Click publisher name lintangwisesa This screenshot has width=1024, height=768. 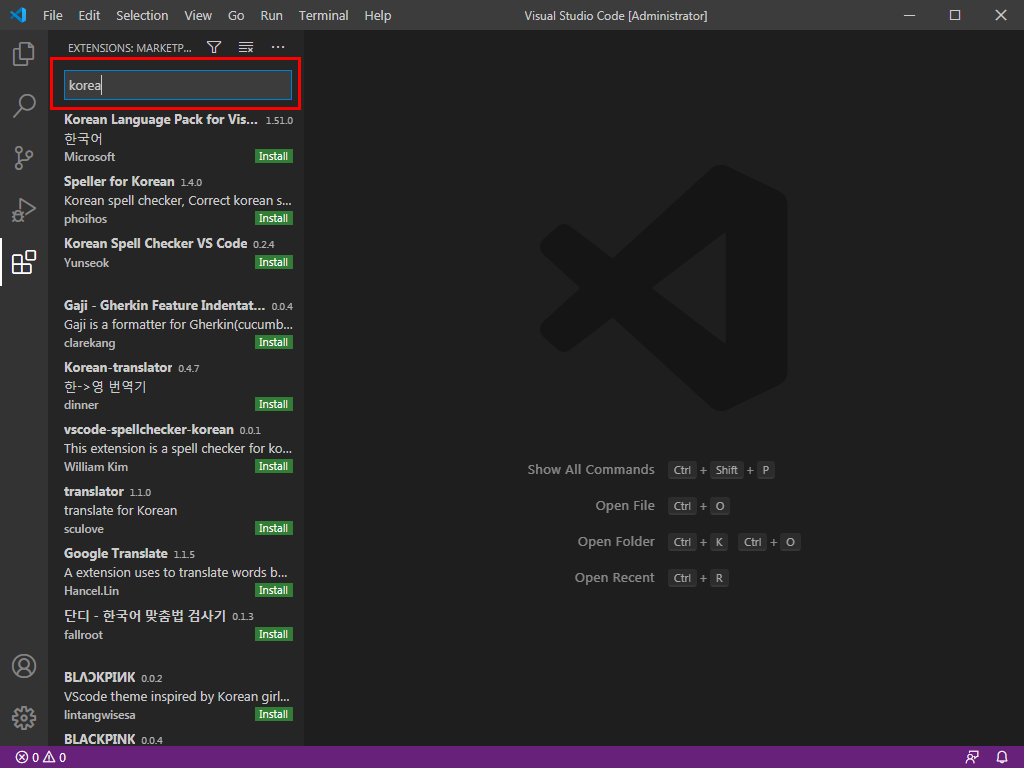pos(100,716)
